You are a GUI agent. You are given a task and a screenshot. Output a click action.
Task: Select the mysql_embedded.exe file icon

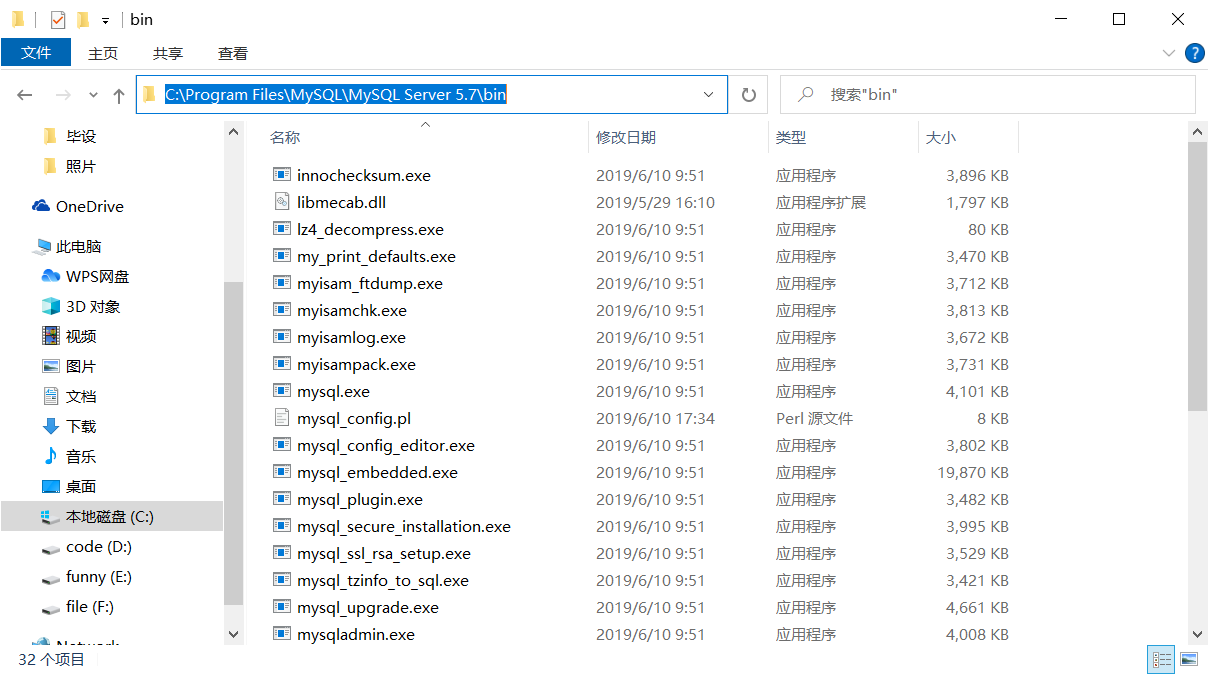281,471
